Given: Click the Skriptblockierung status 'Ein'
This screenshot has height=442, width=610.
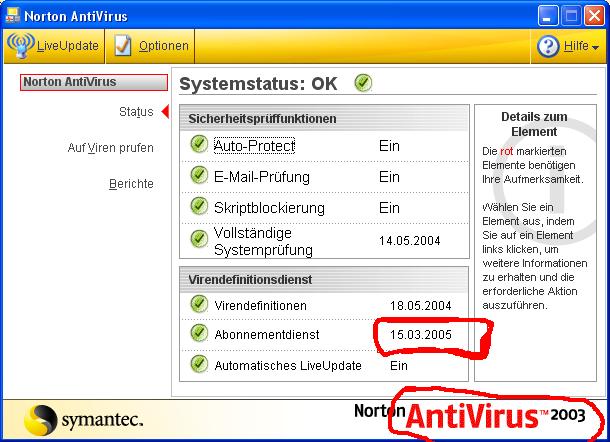Looking at the screenshot, I should point(389,208).
